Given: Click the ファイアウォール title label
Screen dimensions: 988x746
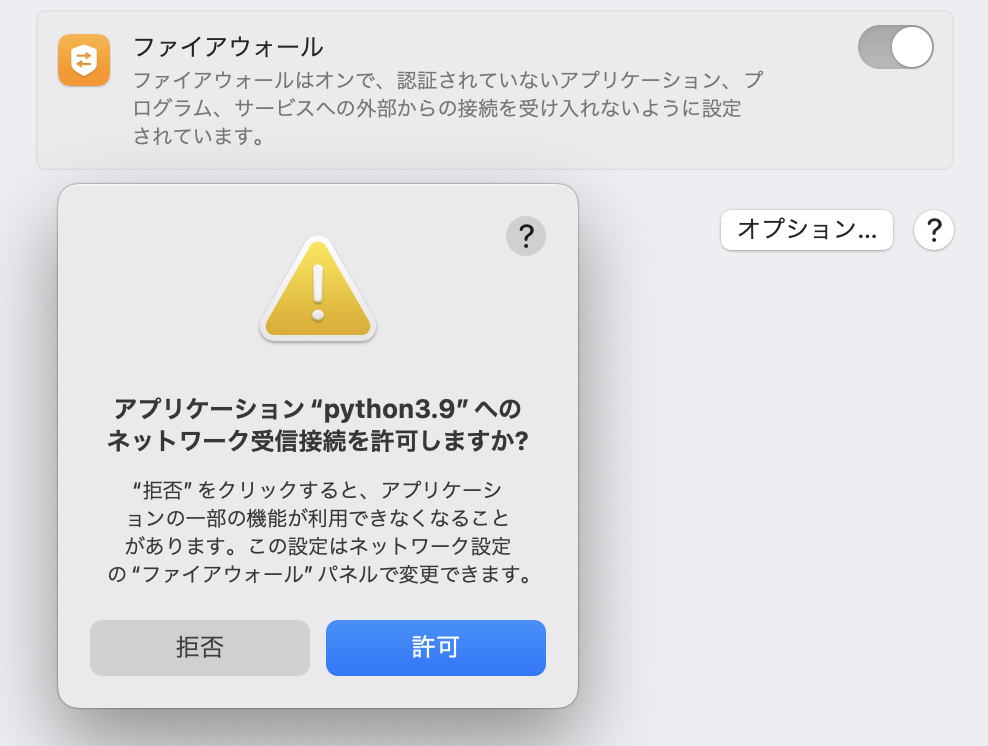Looking at the screenshot, I should coord(228,47).
